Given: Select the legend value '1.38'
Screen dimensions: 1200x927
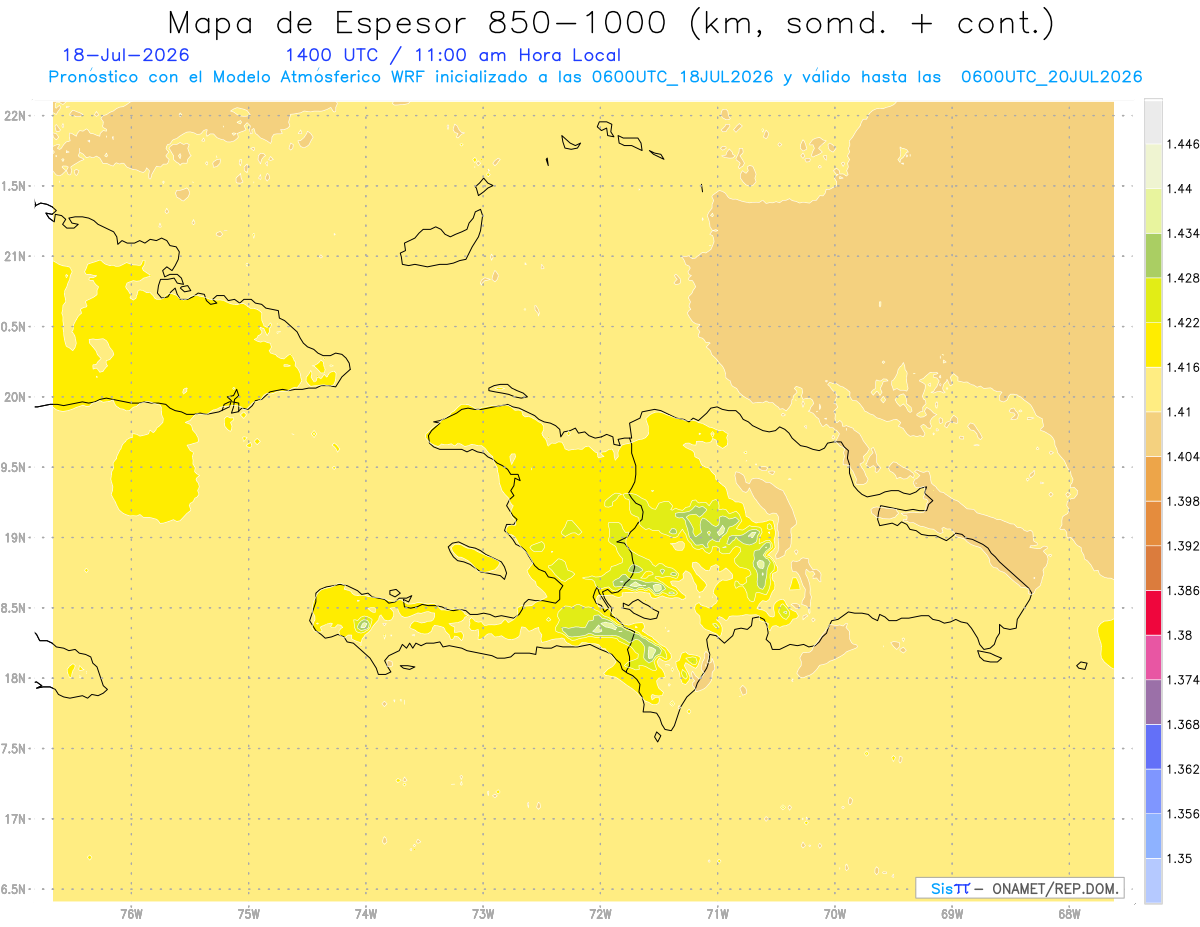Looking at the screenshot, I should click(x=1179, y=635).
